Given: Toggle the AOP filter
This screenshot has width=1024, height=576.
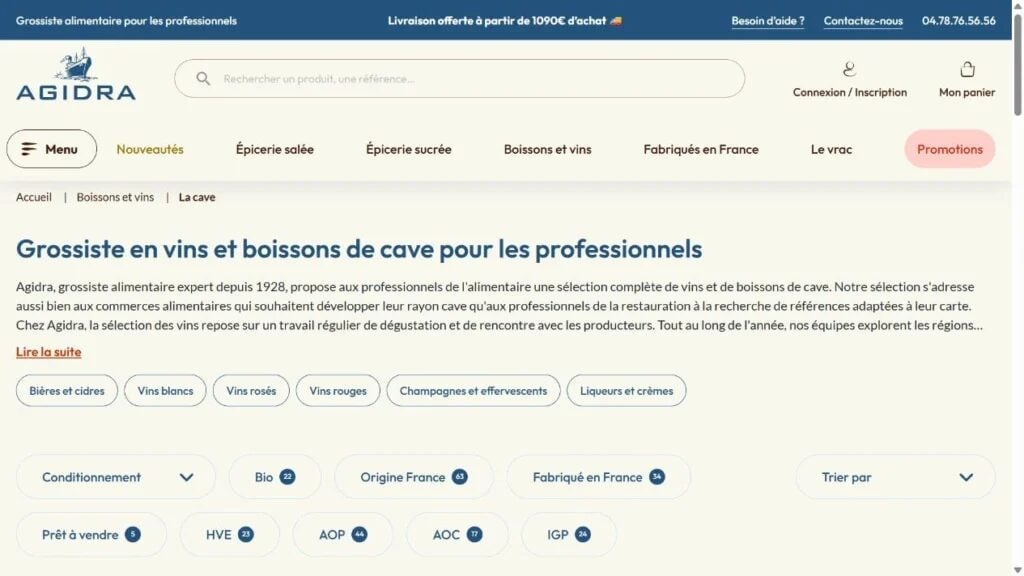Looking at the screenshot, I should (342, 535).
